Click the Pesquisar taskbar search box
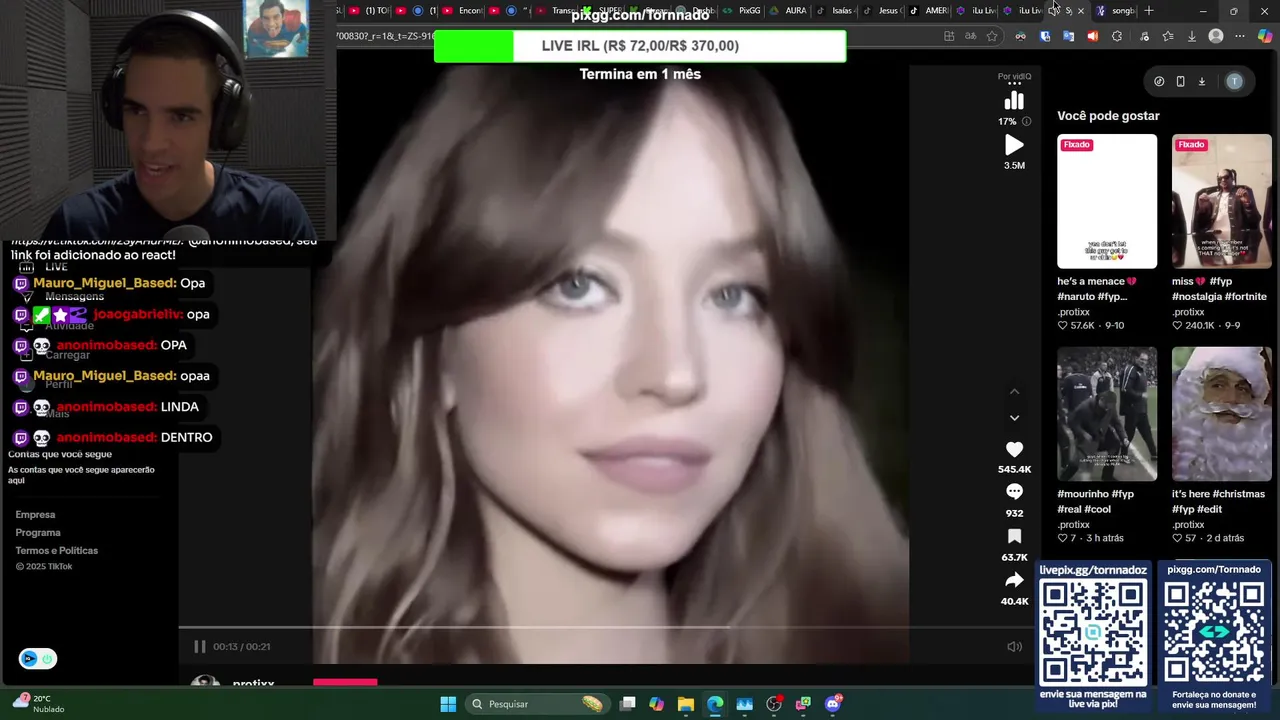Screen dimensions: 1280x720 pos(538,704)
